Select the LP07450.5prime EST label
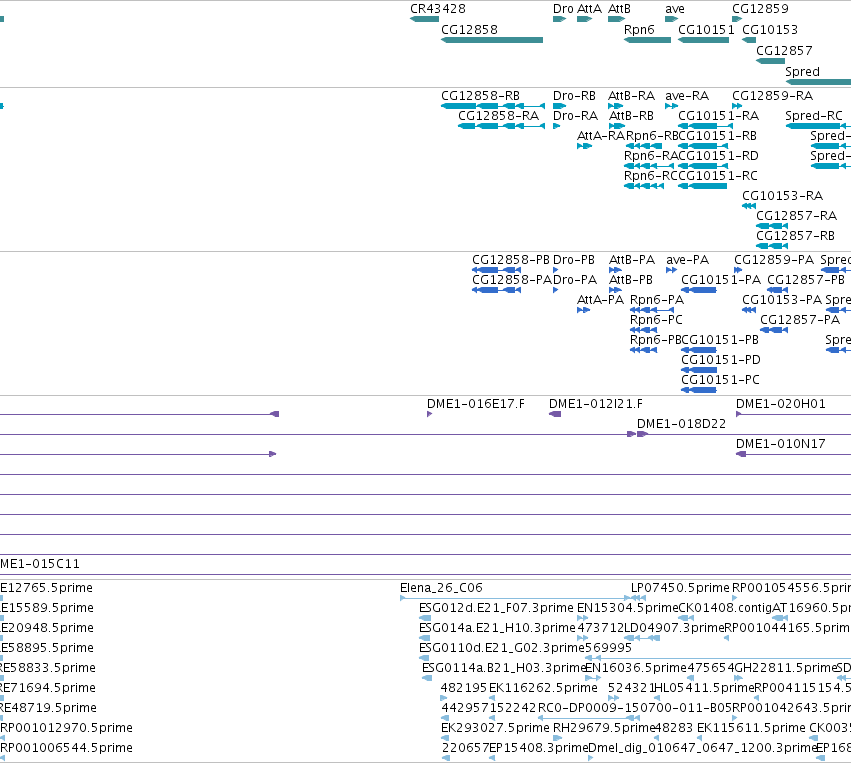Image resolution: width=851 pixels, height=763 pixels. tap(680, 588)
